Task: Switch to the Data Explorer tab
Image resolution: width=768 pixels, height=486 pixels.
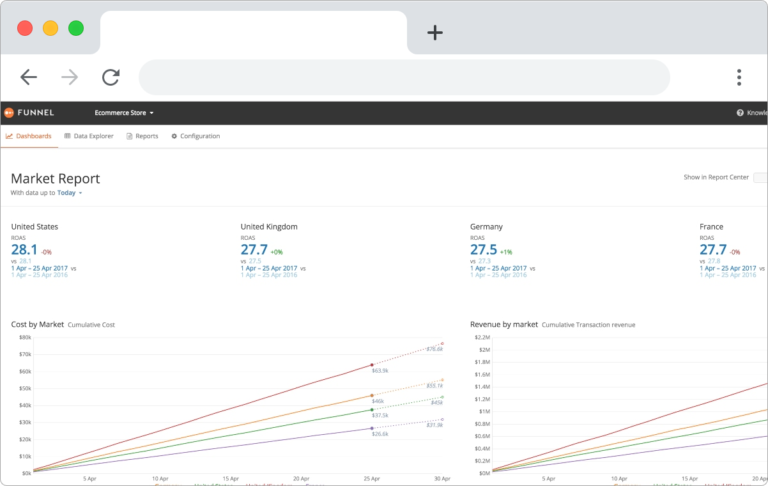Action: [89, 136]
